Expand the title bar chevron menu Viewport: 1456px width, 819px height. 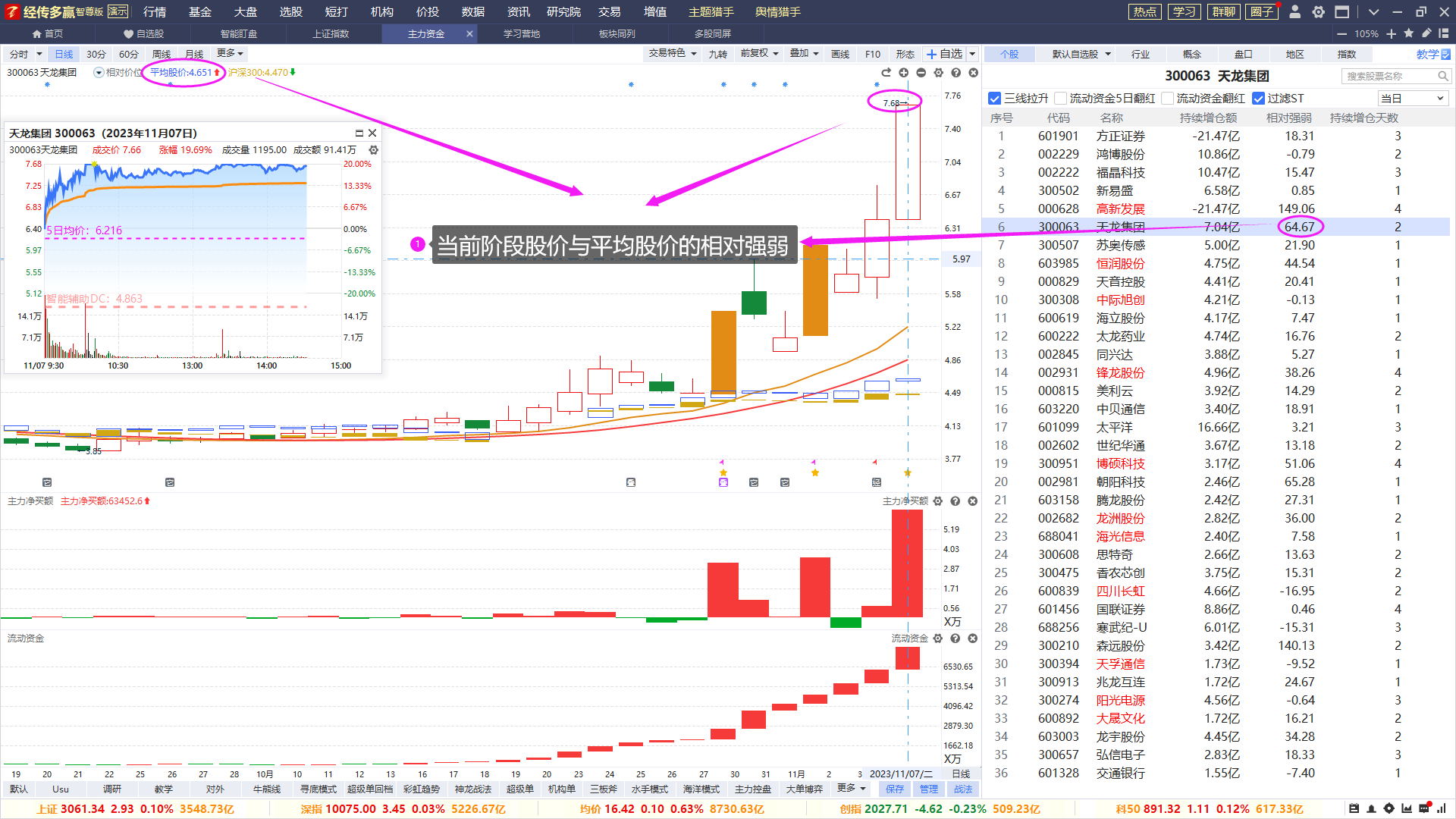point(1373,11)
